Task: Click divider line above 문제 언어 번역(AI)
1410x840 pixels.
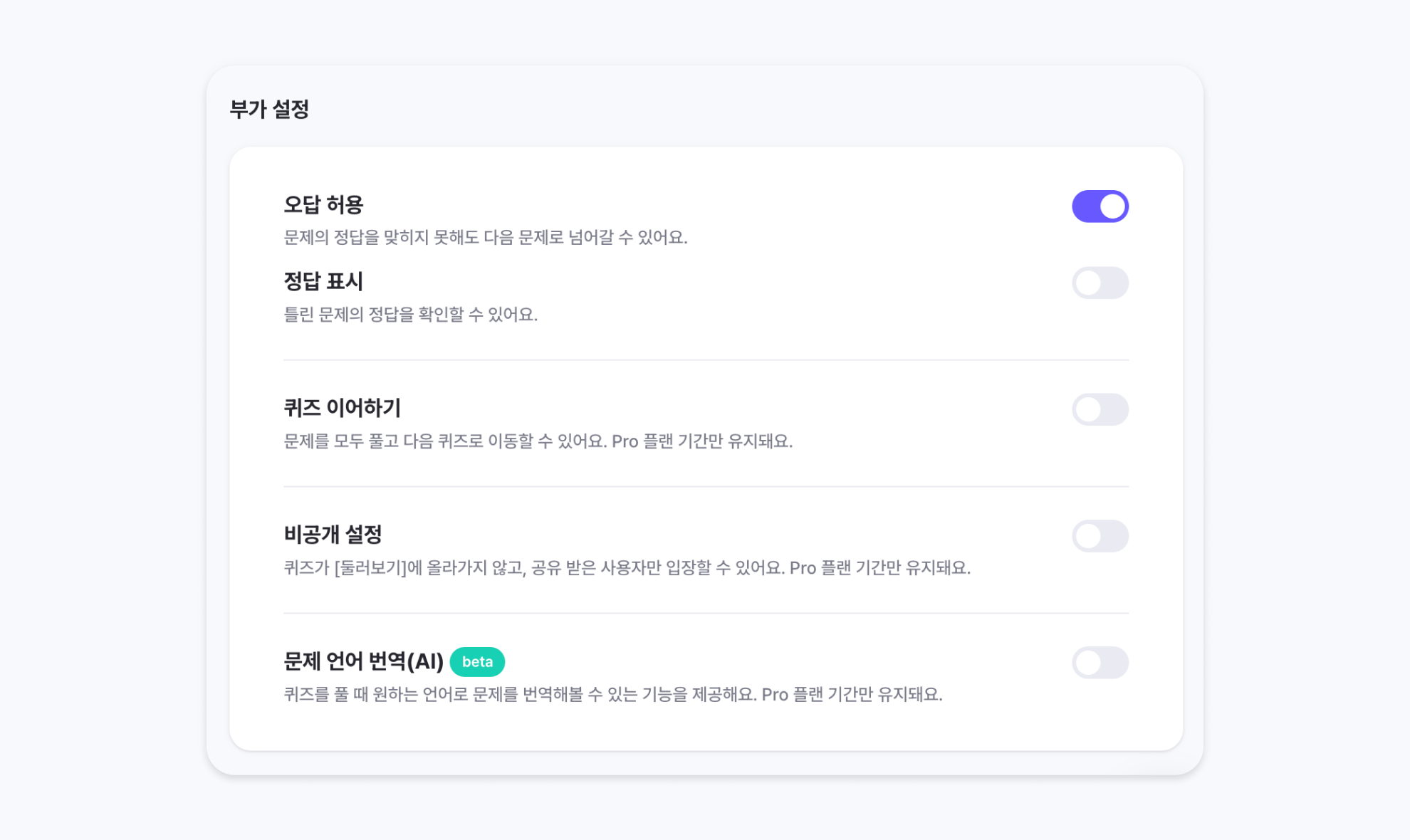Action: point(706,613)
